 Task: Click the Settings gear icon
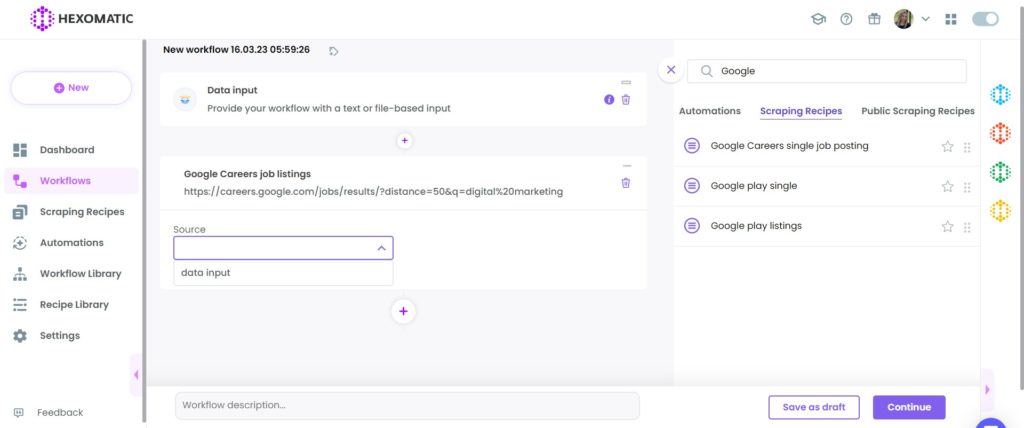click(20, 336)
